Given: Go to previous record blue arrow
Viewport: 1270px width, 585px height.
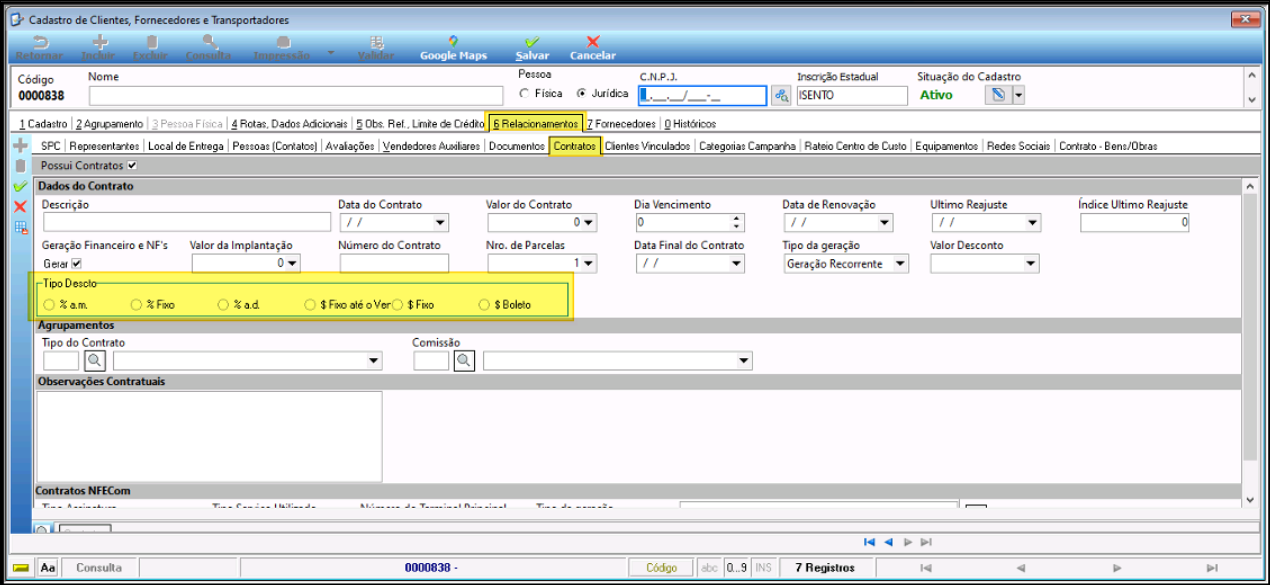Looking at the screenshot, I should click(x=888, y=542).
